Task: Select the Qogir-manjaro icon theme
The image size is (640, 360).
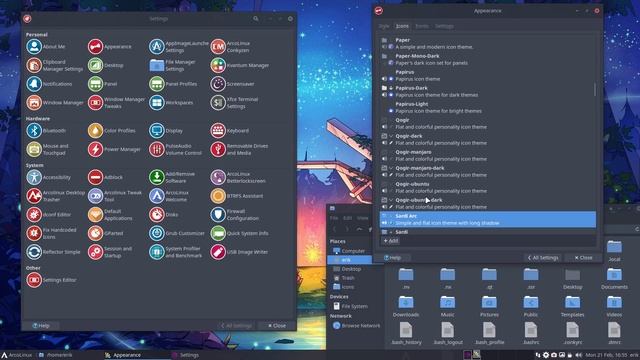Action: click(488, 155)
